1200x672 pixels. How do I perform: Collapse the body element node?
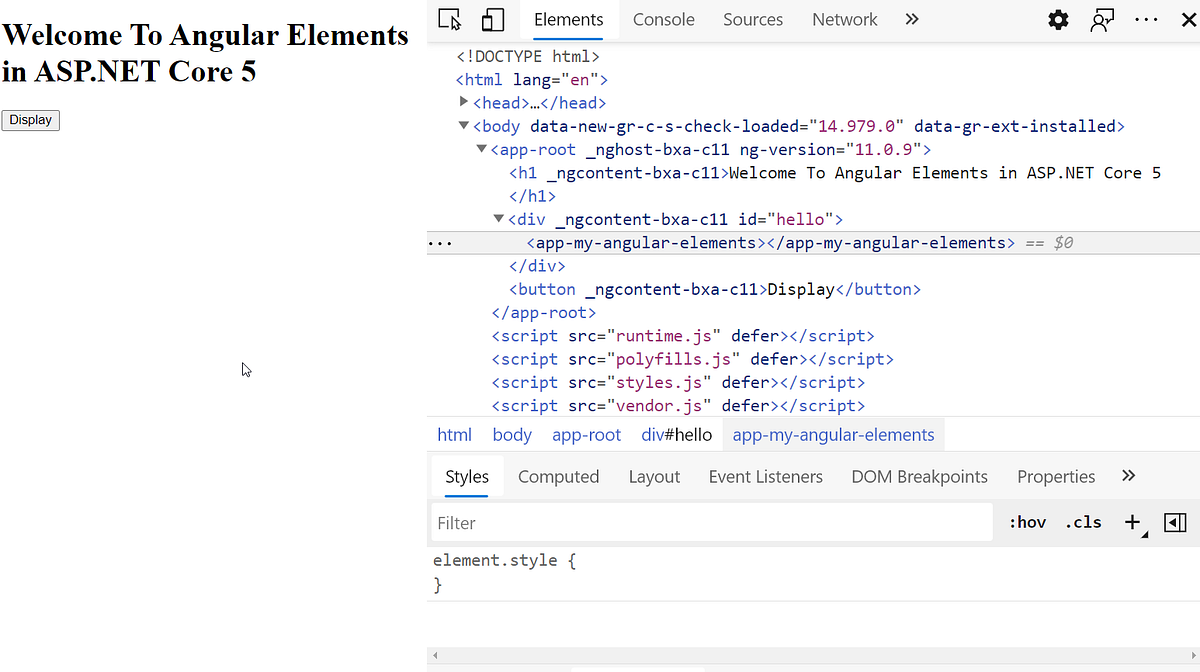[x=464, y=126]
